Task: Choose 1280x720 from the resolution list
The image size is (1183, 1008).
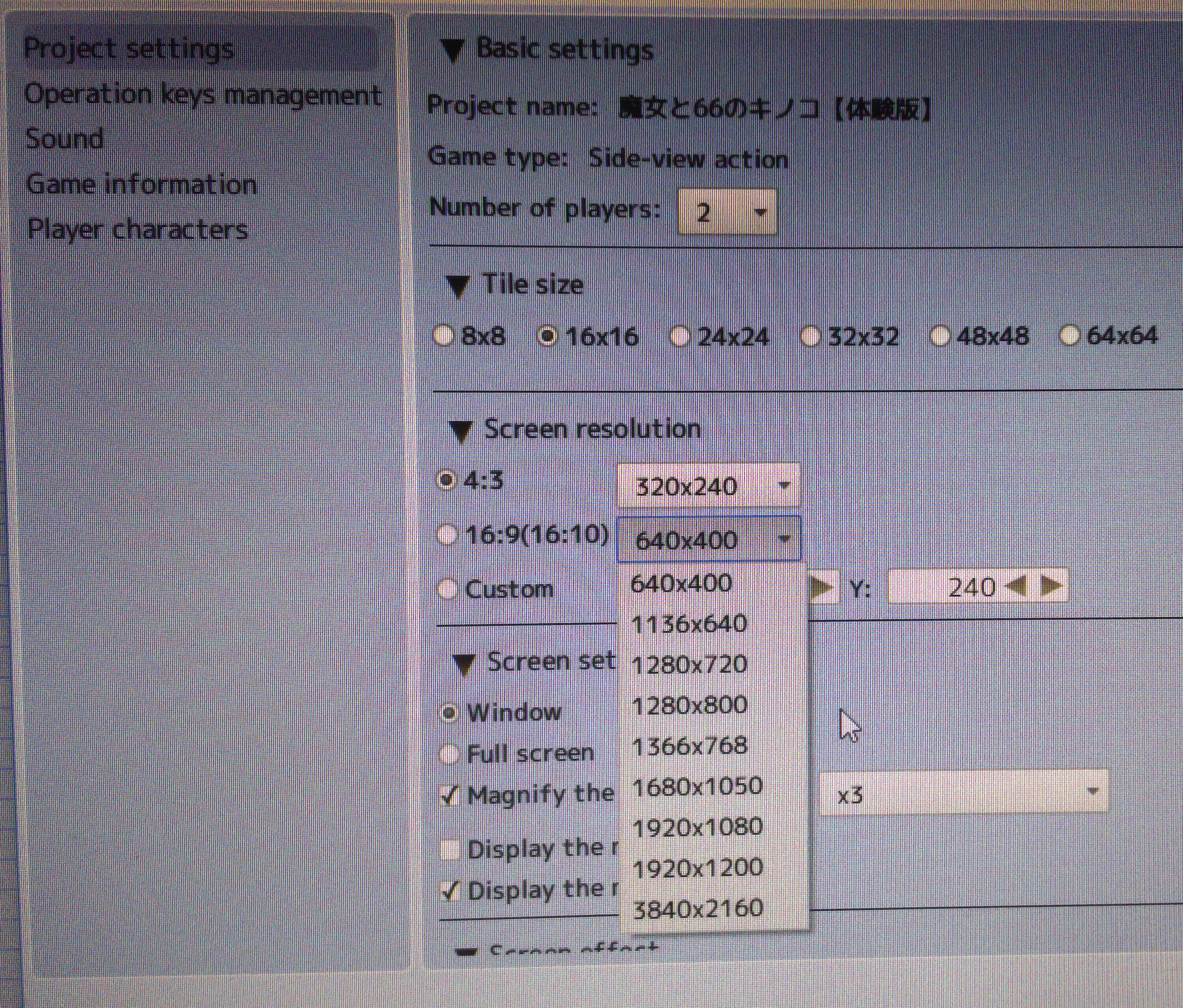Action: (x=690, y=665)
